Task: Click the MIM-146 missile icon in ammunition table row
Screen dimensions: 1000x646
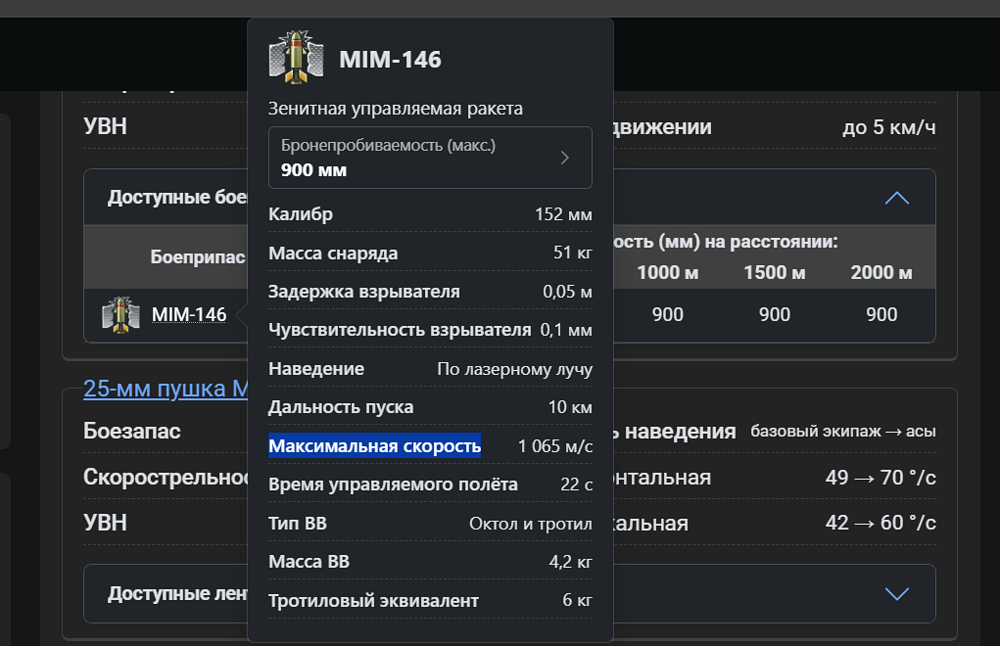Action: click(x=121, y=314)
